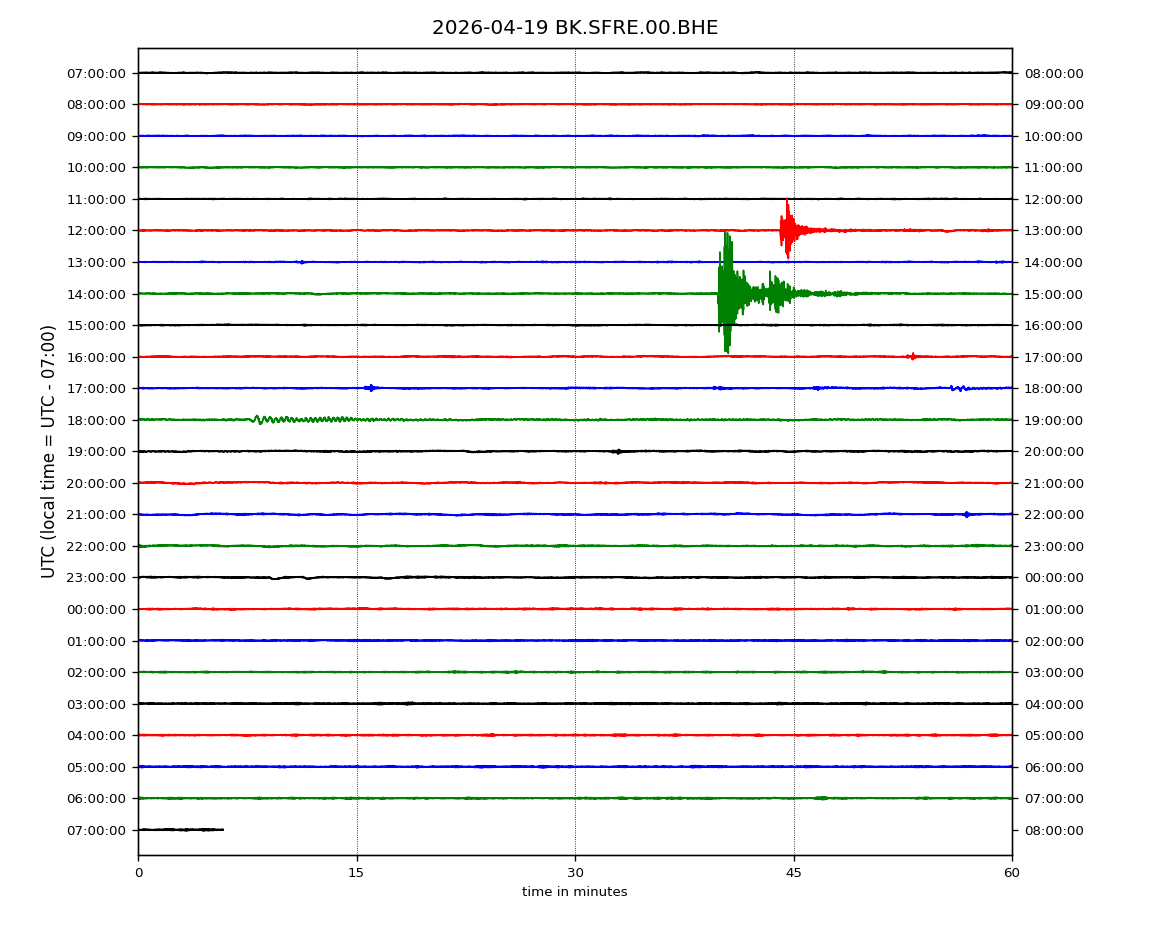Click the "time in minutes" x-axis label
1150x950 pixels.
tap(574, 892)
